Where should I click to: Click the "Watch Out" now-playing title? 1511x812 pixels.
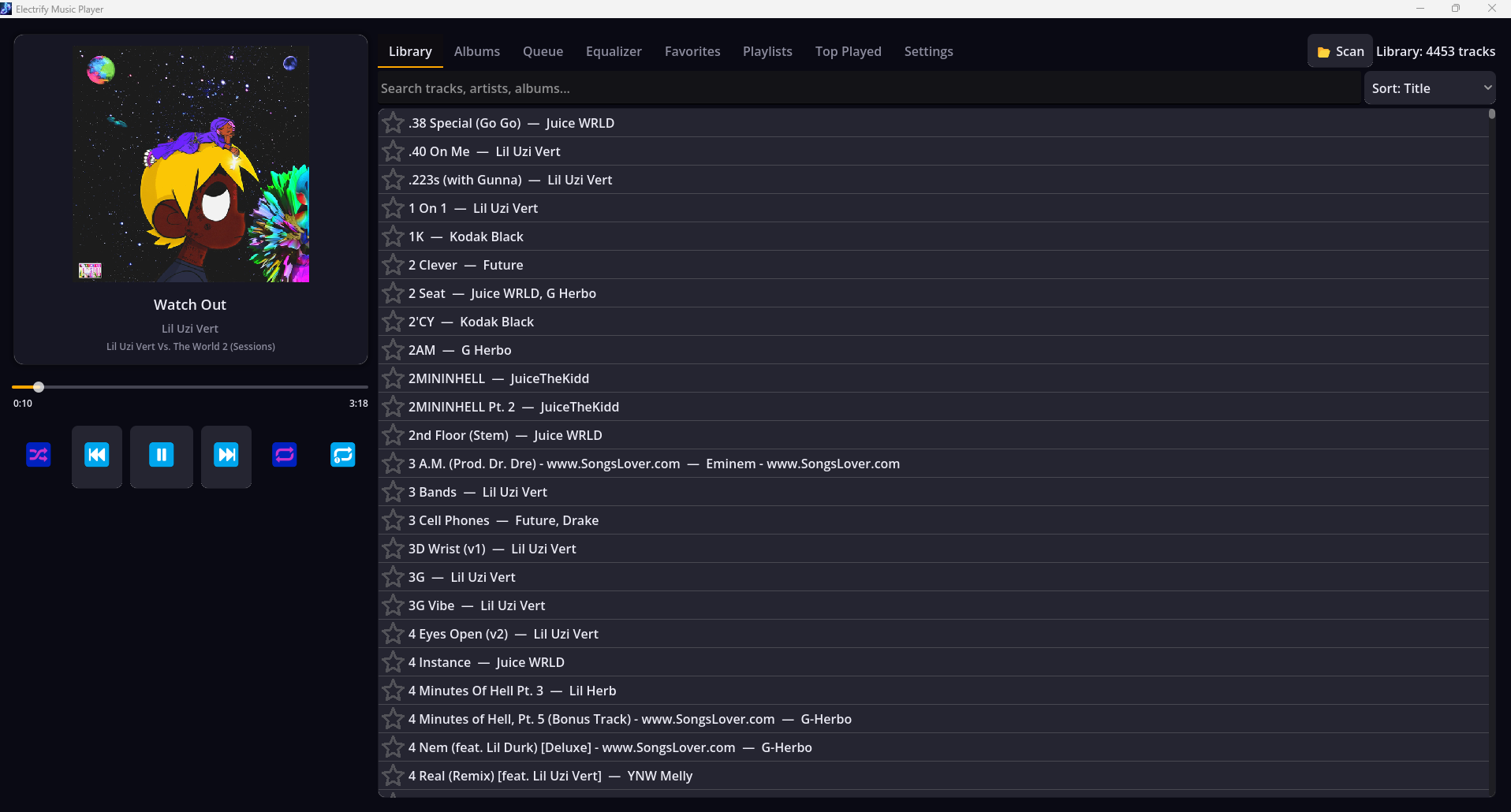pos(190,304)
